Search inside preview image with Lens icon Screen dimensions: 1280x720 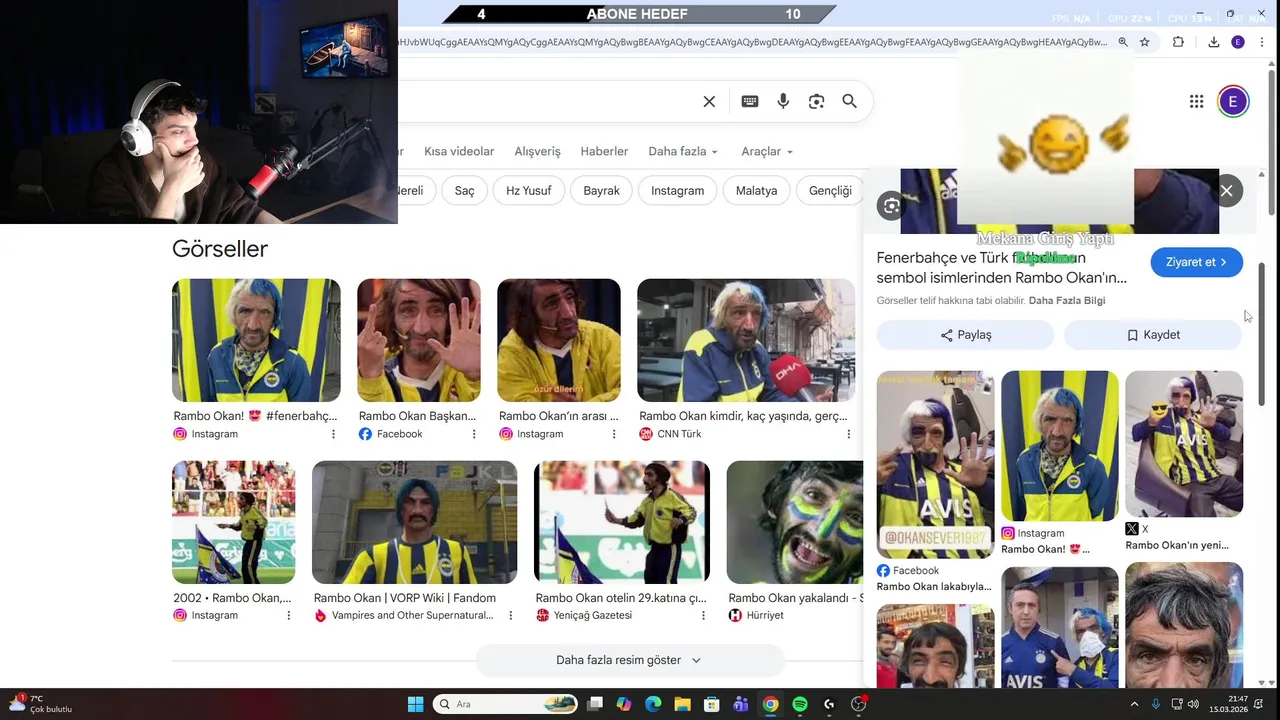[x=891, y=206]
